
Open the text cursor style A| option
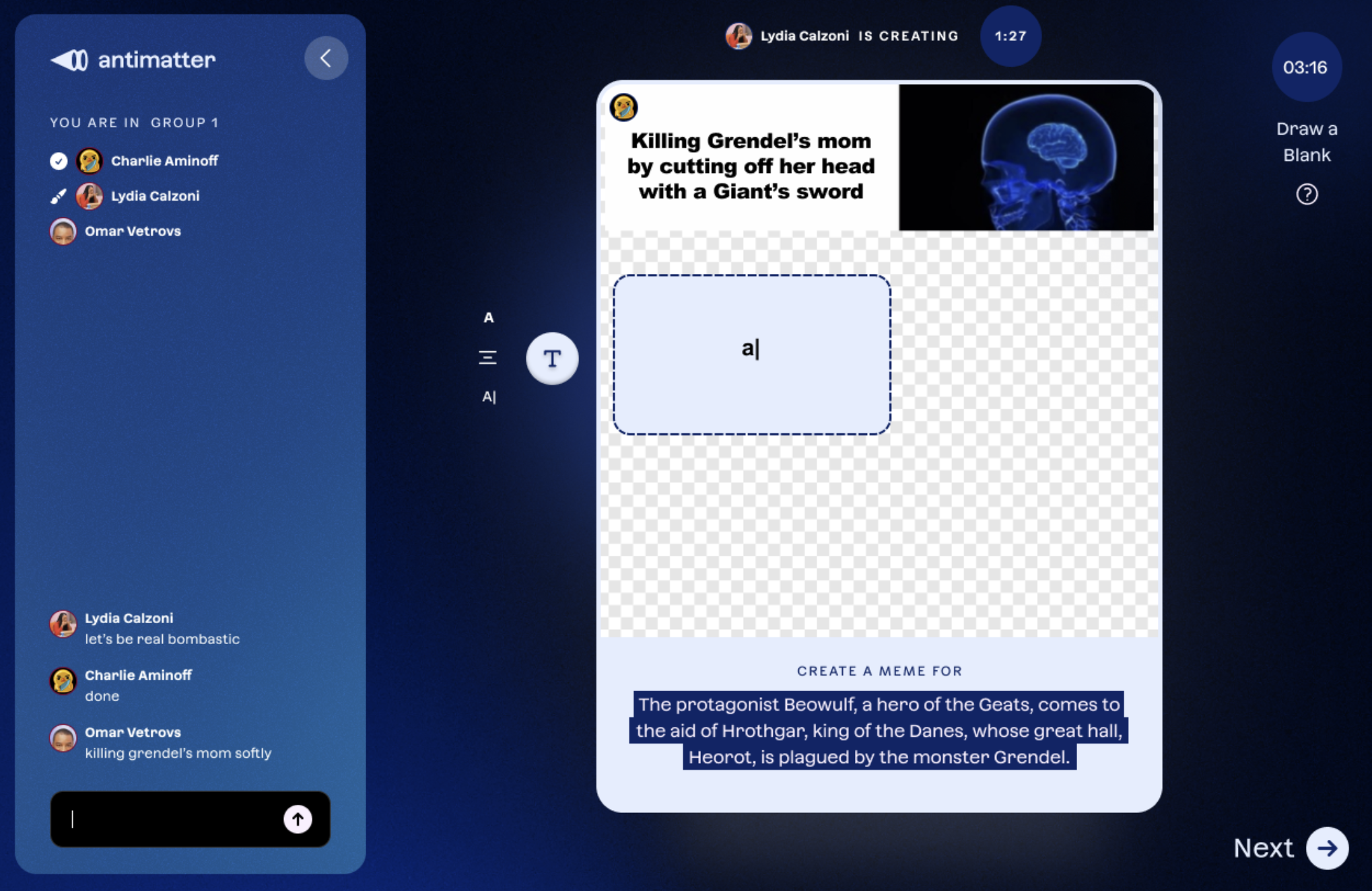(489, 397)
